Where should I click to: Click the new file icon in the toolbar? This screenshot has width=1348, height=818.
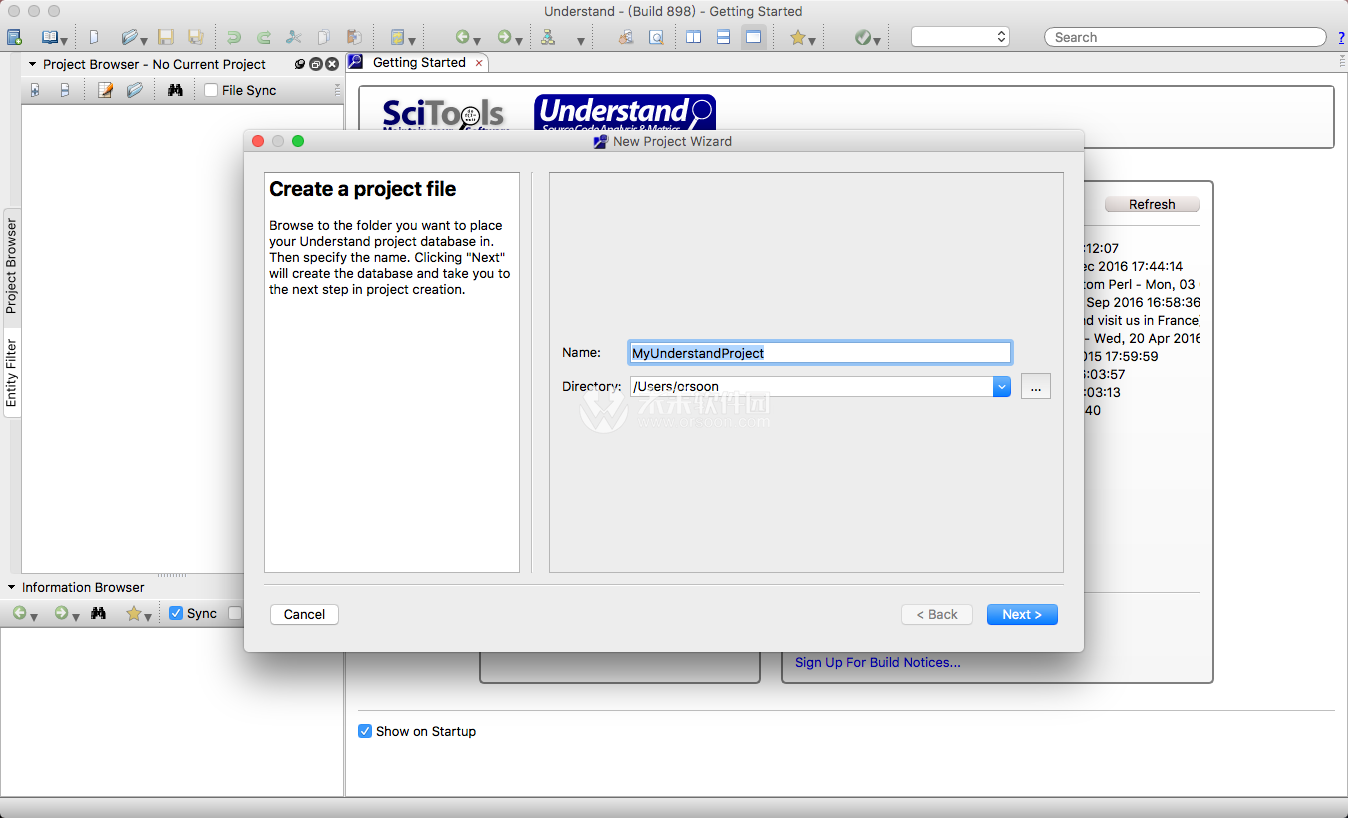[94, 37]
